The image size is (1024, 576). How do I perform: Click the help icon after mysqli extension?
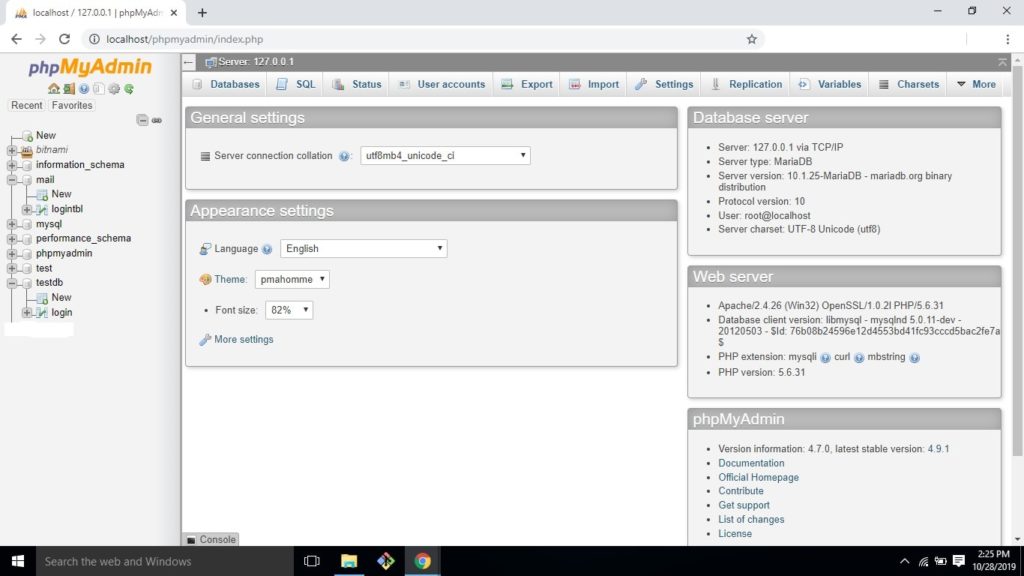(825, 358)
